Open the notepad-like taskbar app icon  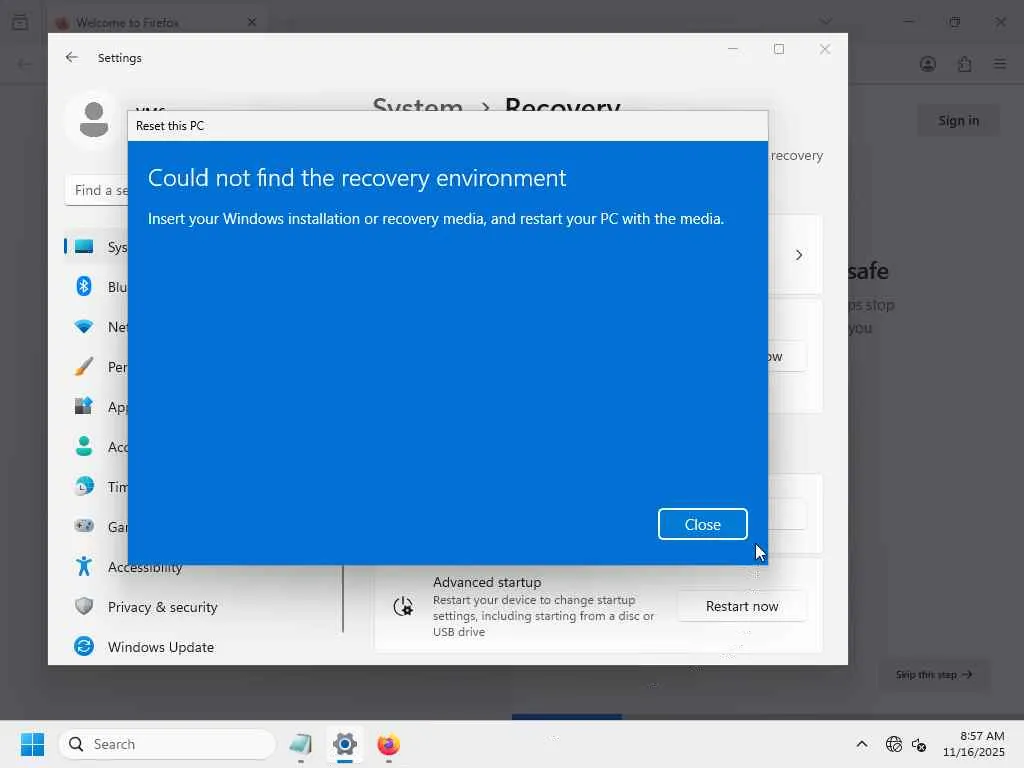(x=301, y=744)
